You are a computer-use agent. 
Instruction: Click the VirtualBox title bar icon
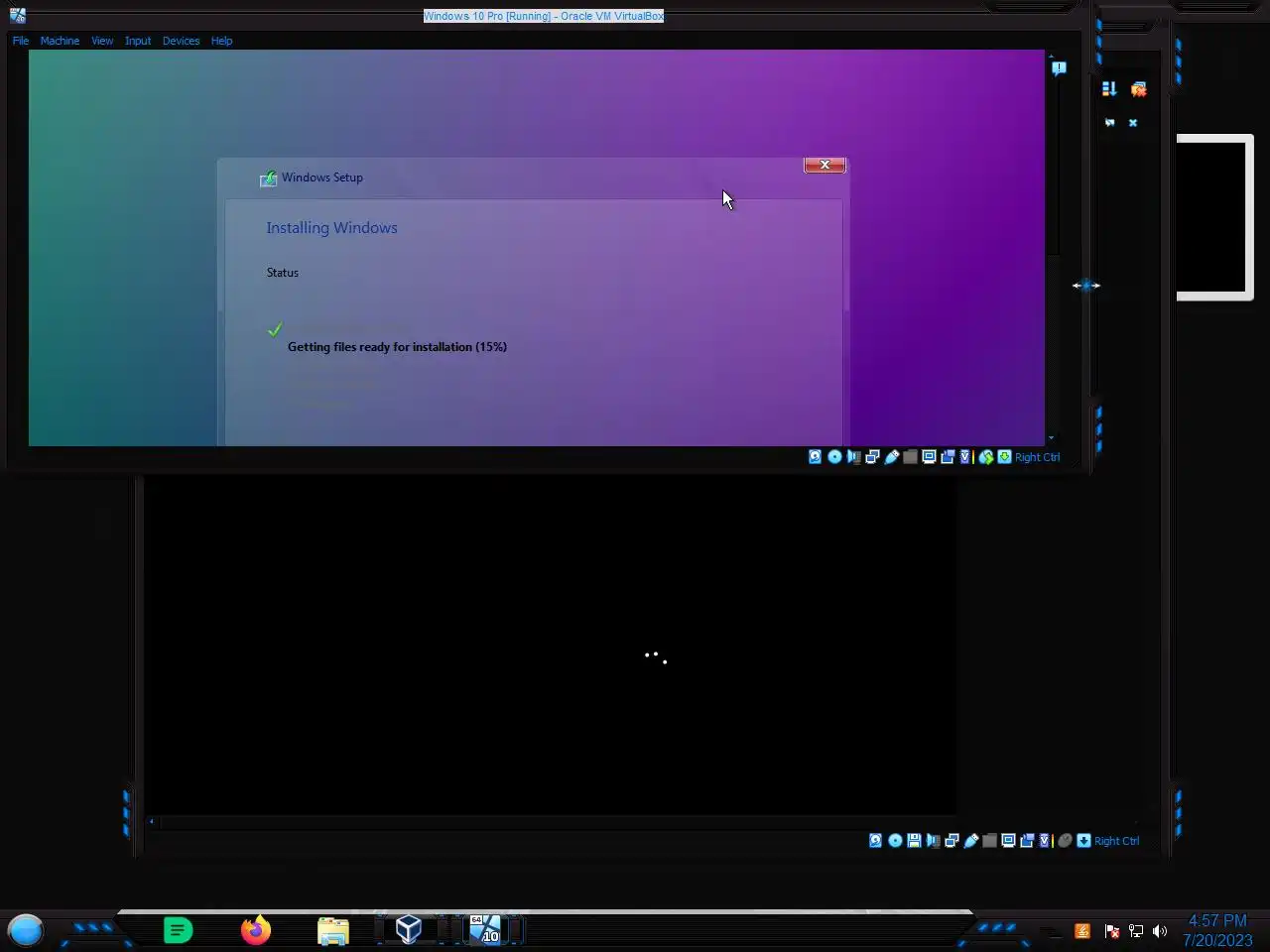[17, 15]
